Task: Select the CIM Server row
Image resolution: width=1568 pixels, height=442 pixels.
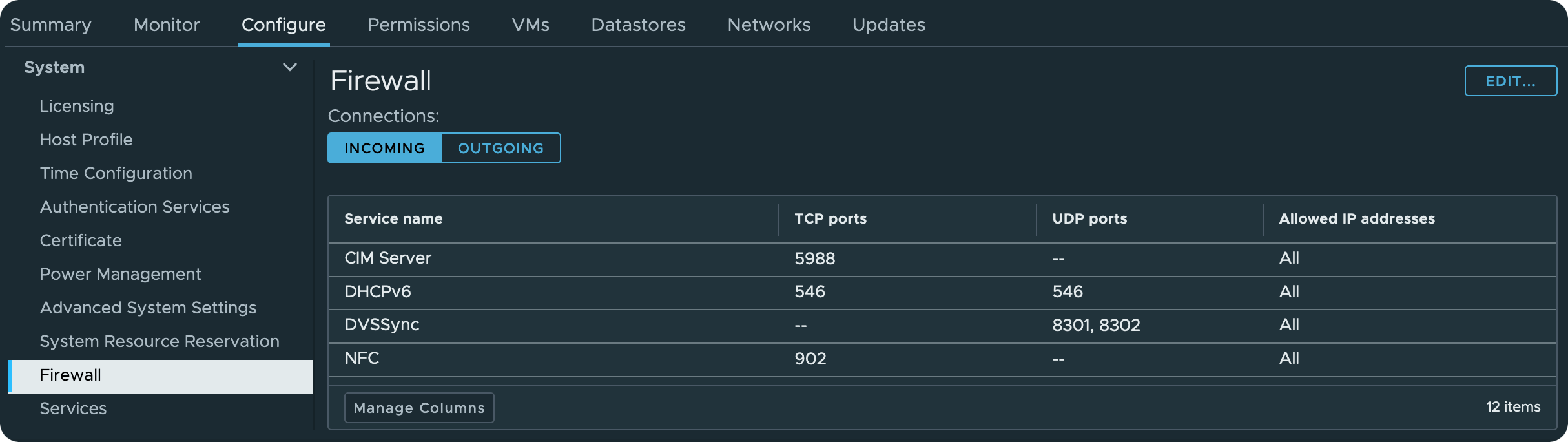Action: [942, 258]
